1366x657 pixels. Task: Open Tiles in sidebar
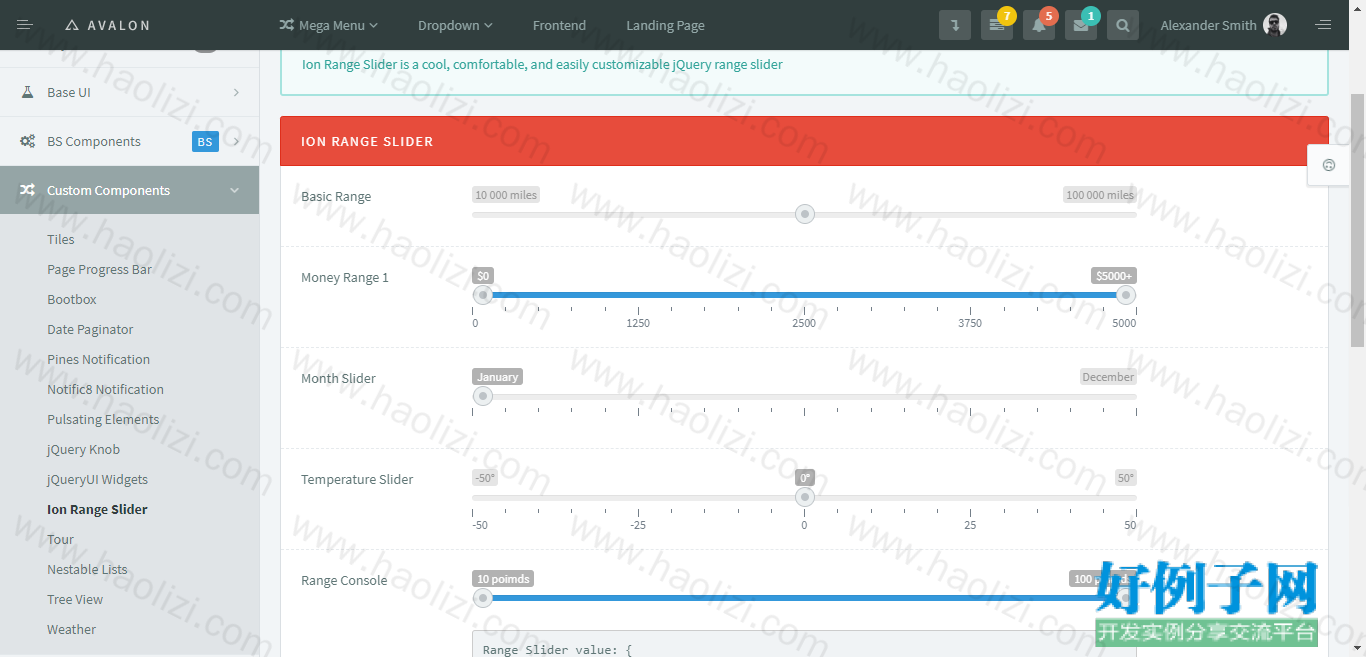pyautogui.click(x=61, y=239)
